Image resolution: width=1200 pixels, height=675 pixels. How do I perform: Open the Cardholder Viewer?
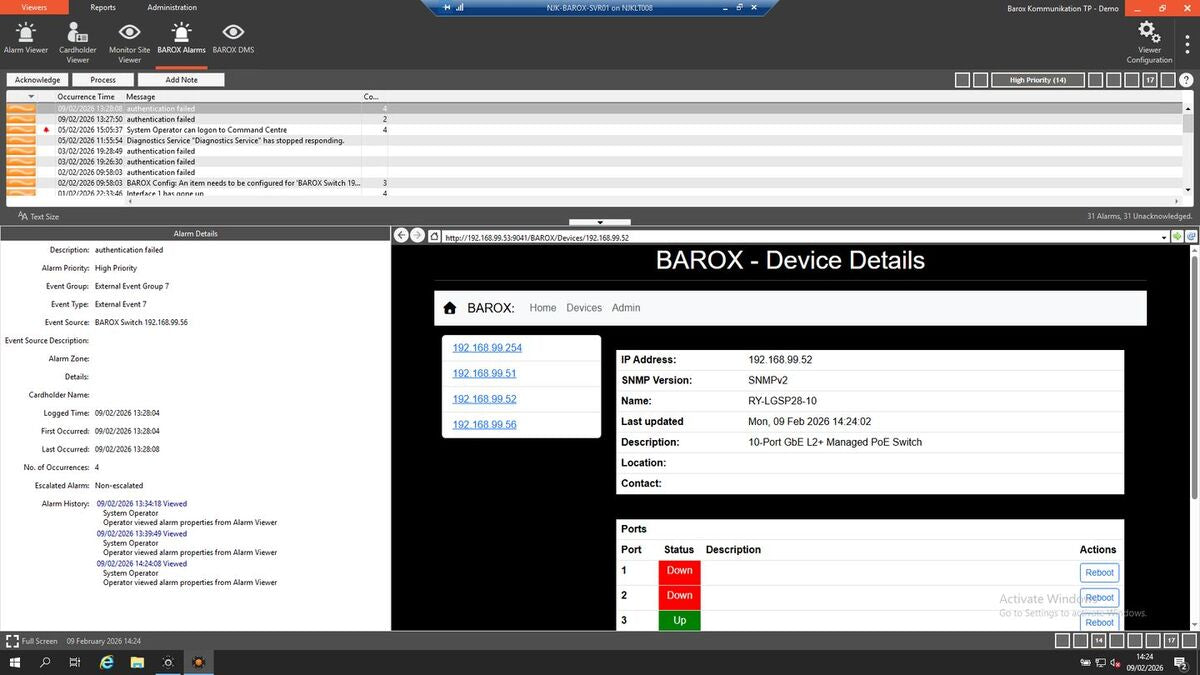point(77,43)
